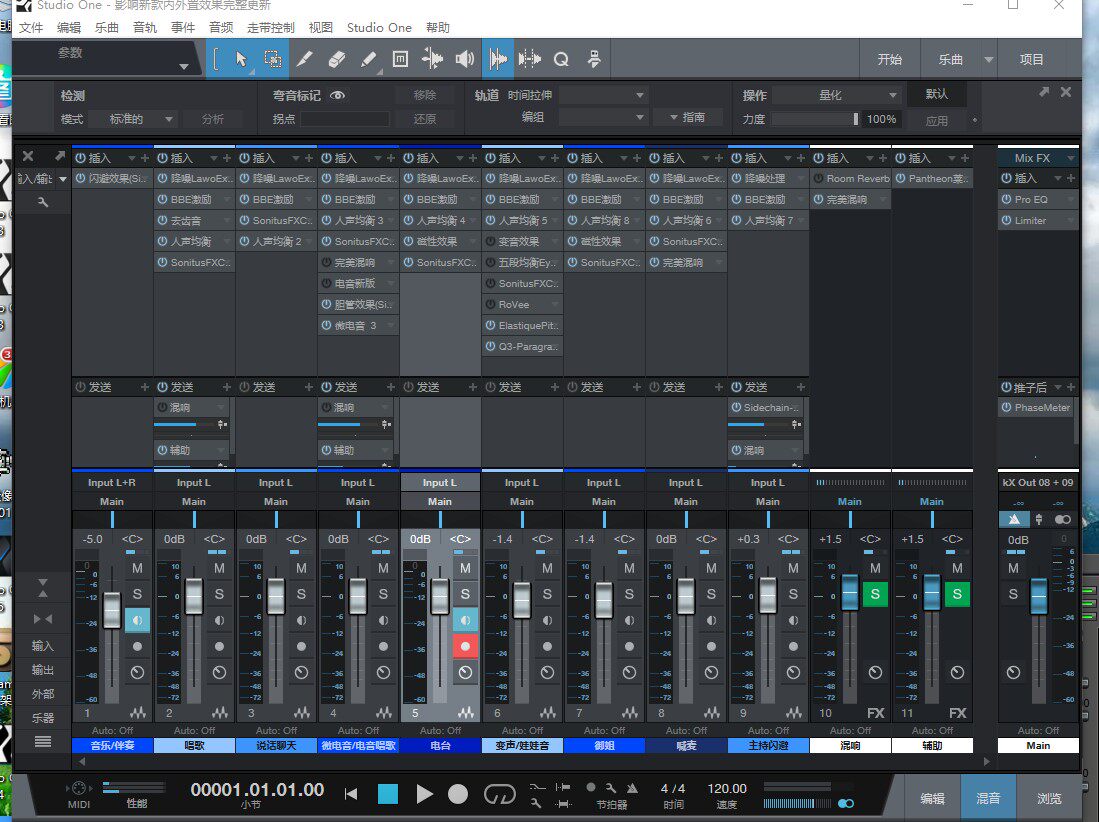
Task: Open the 标准化 detection mode dropdown
Action: point(140,118)
